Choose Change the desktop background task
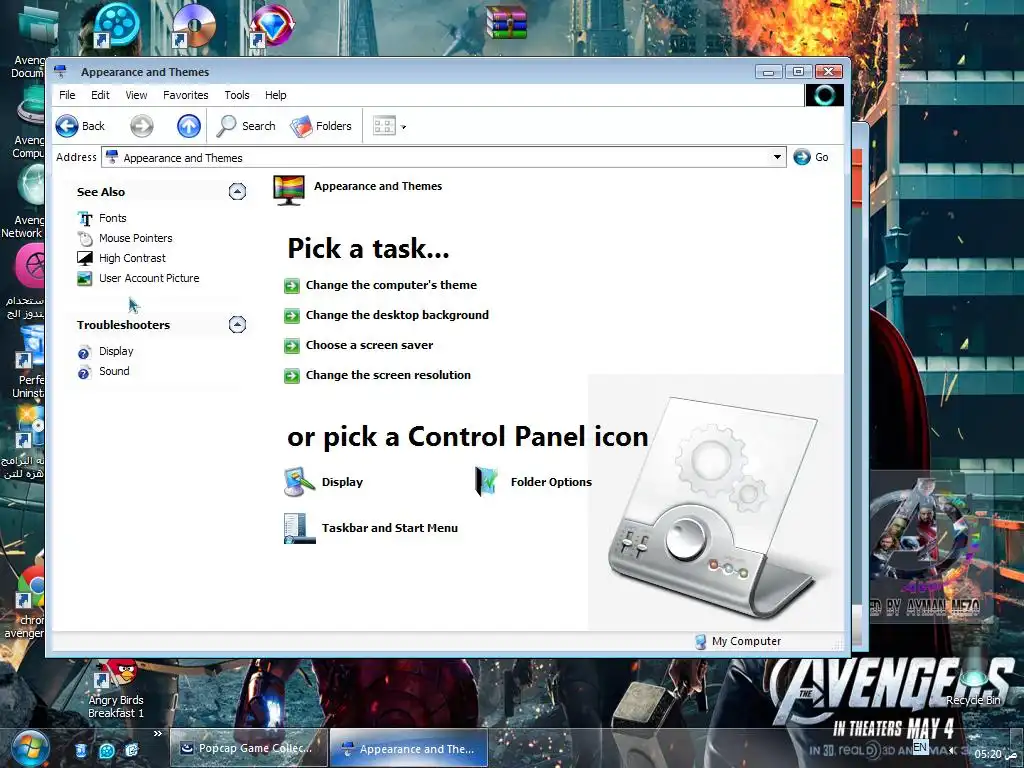The width and height of the screenshot is (1024, 768). (397, 315)
